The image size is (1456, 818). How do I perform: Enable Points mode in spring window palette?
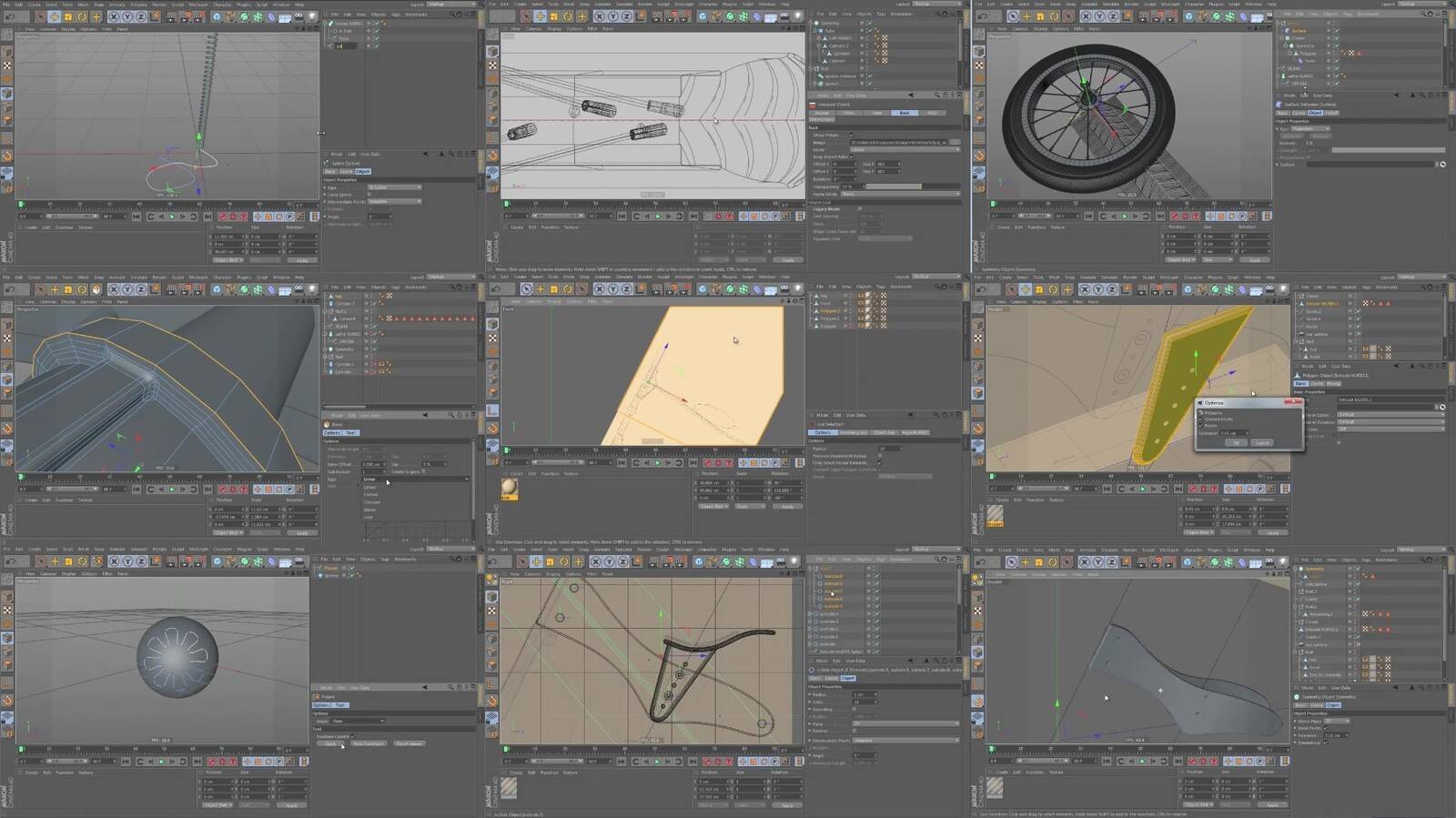[x=7, y=93]
